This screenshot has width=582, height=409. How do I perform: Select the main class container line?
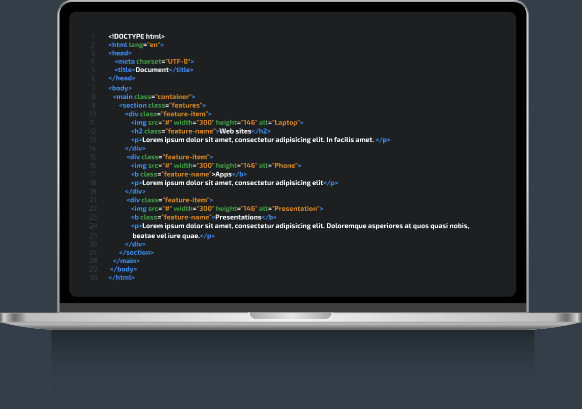[x=154, y=97]
